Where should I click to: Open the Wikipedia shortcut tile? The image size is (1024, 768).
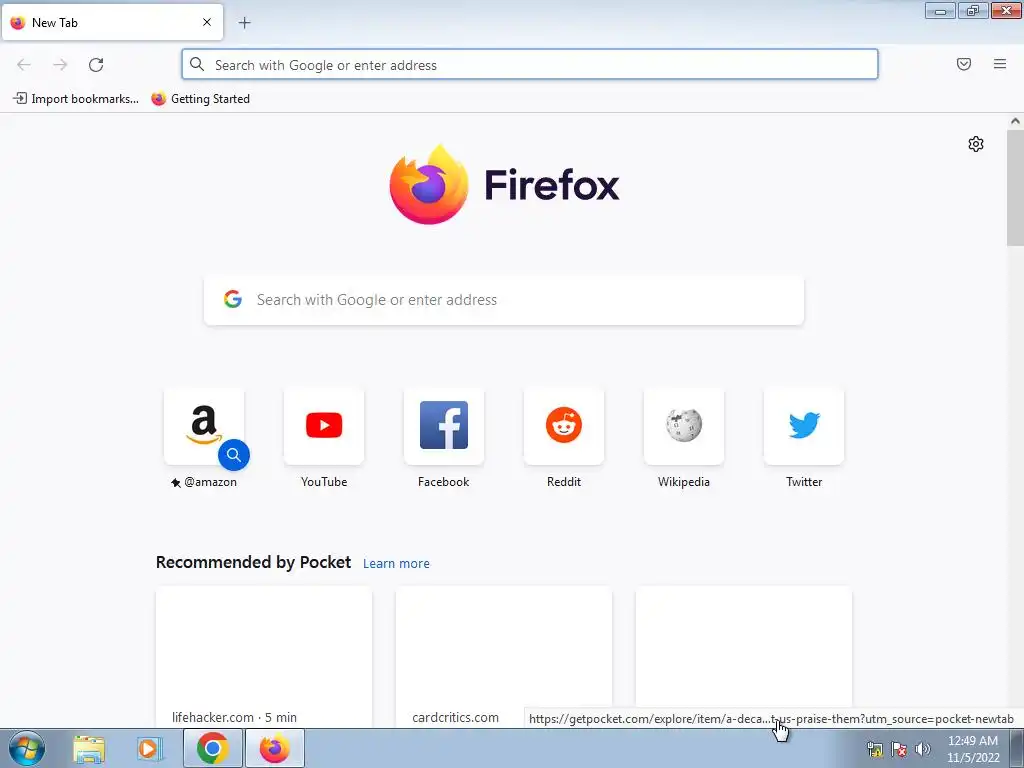pyautogui.click(x=684, y=426)
